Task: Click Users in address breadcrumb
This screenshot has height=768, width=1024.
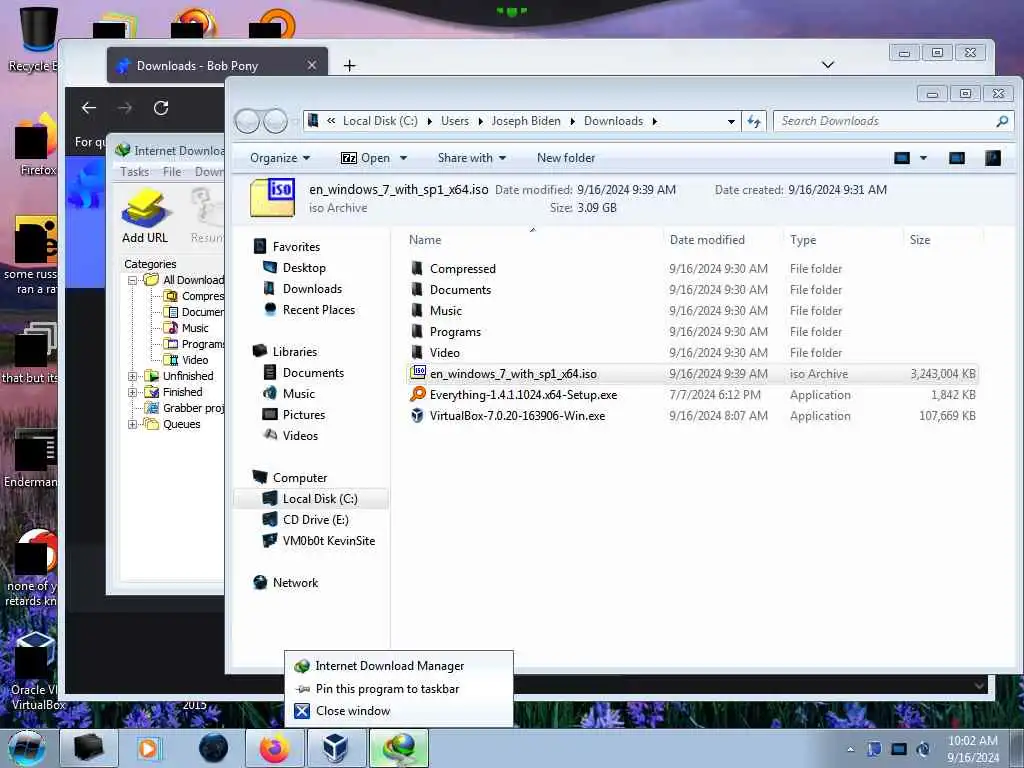Action: pos(455,121)
